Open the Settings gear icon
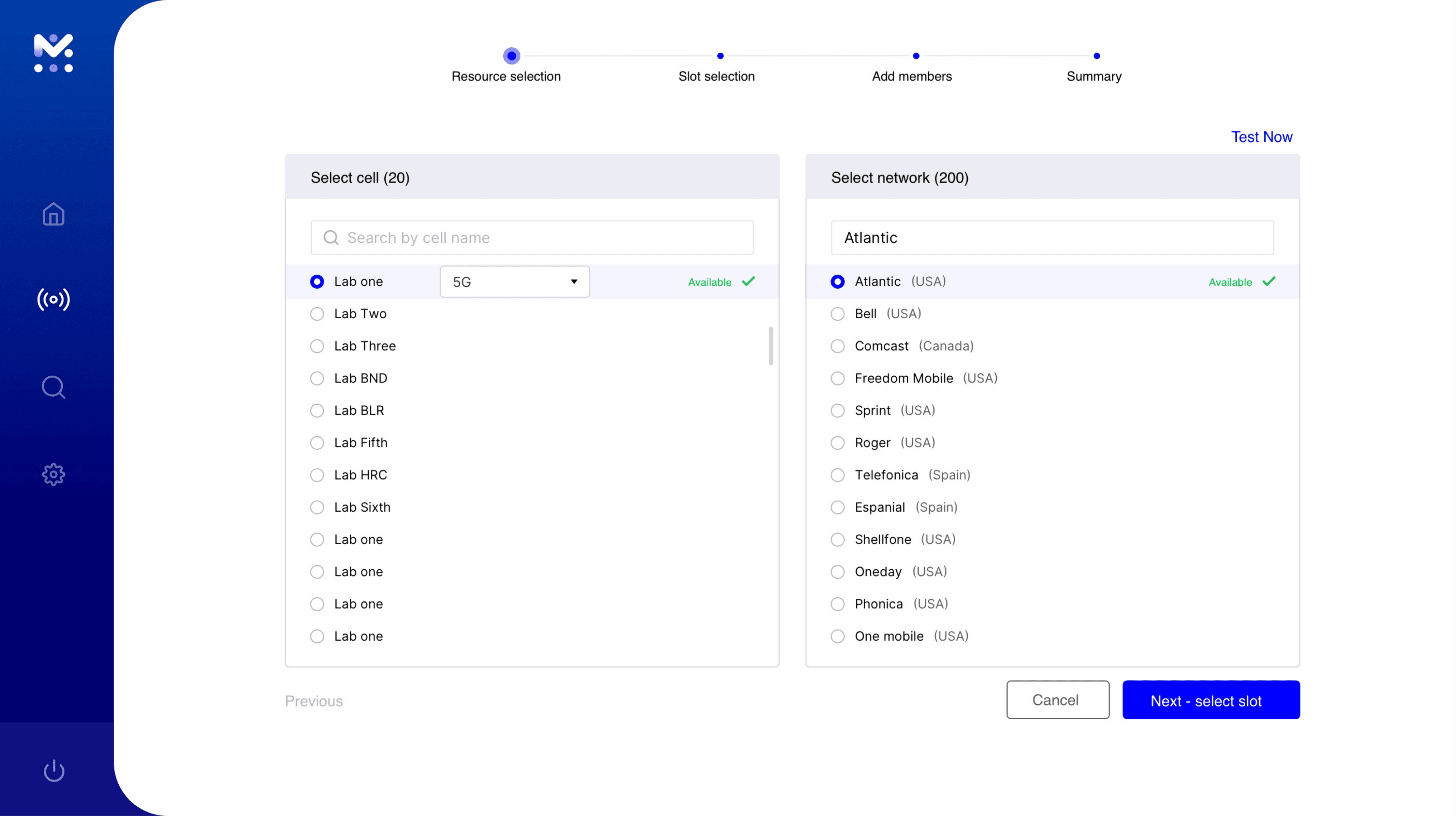1456x816 pixels. (x=53, y=474)
